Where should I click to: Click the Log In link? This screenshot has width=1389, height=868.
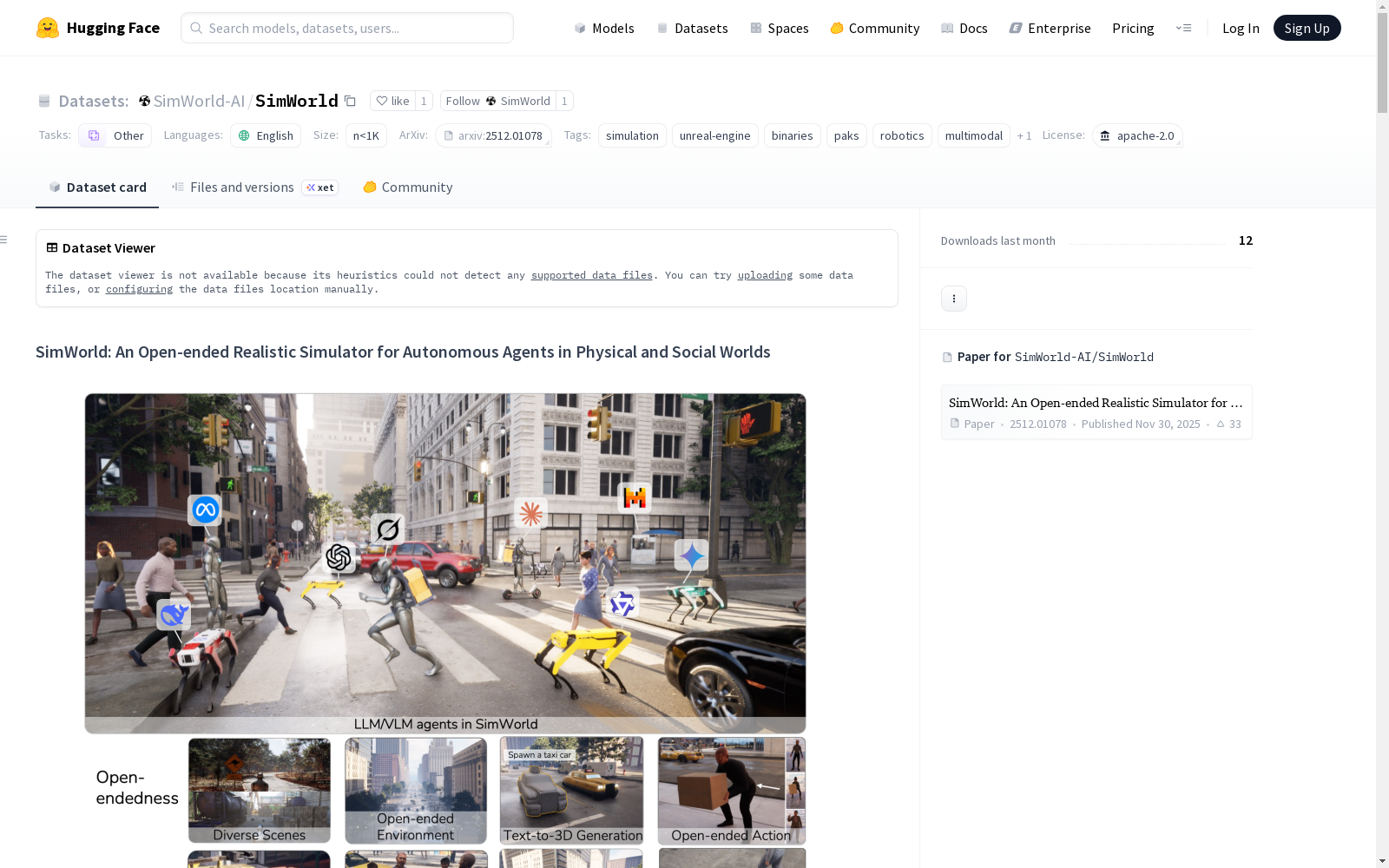1241,28
